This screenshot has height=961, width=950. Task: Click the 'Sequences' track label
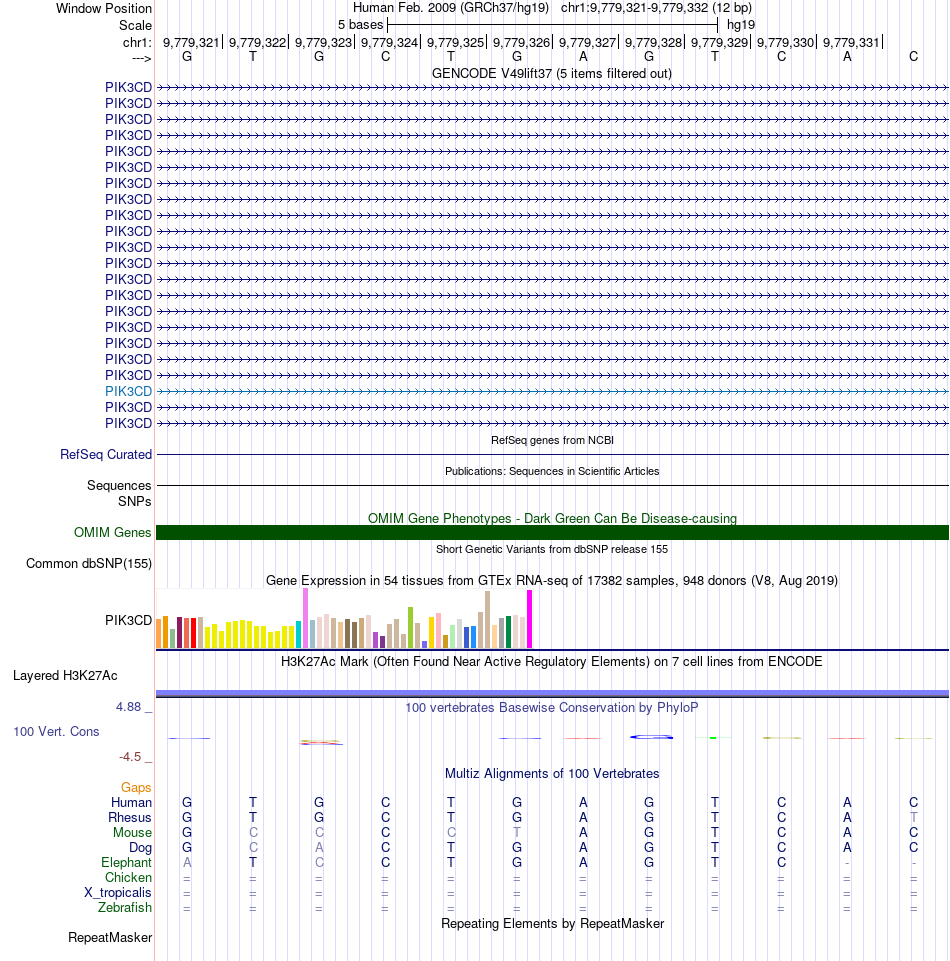[x=119, y=485]
